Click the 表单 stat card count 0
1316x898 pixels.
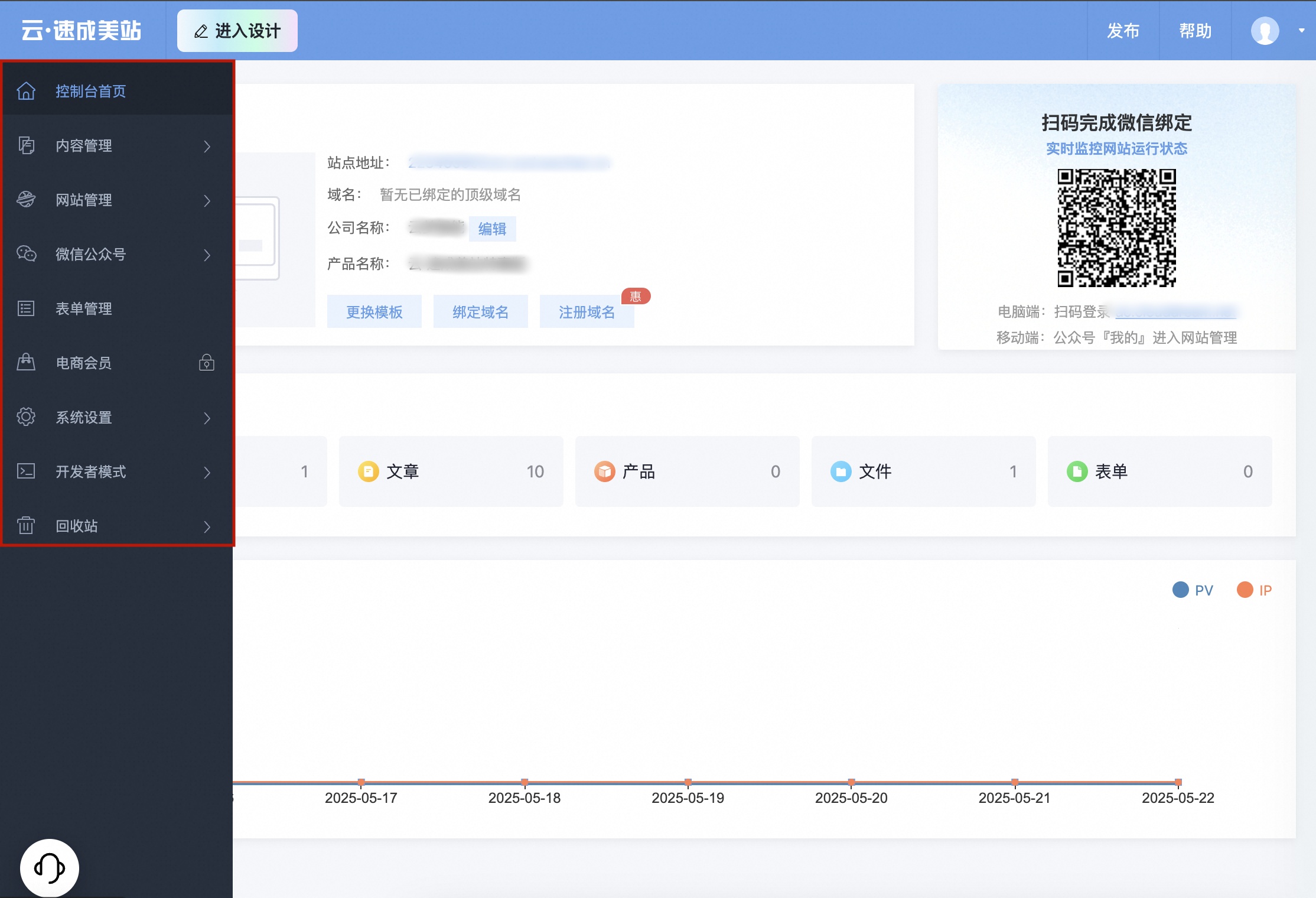pos(1248,471)
